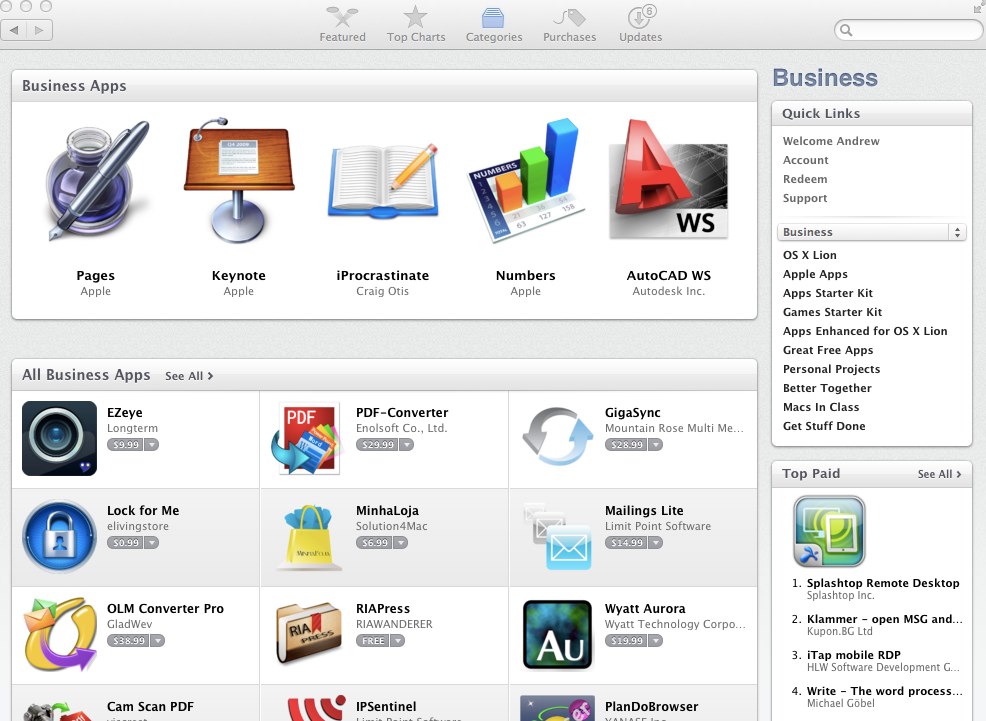Open the Splashtop Remote Desktop icon
The height and width of the screenshot is (721, 986).
829,531
